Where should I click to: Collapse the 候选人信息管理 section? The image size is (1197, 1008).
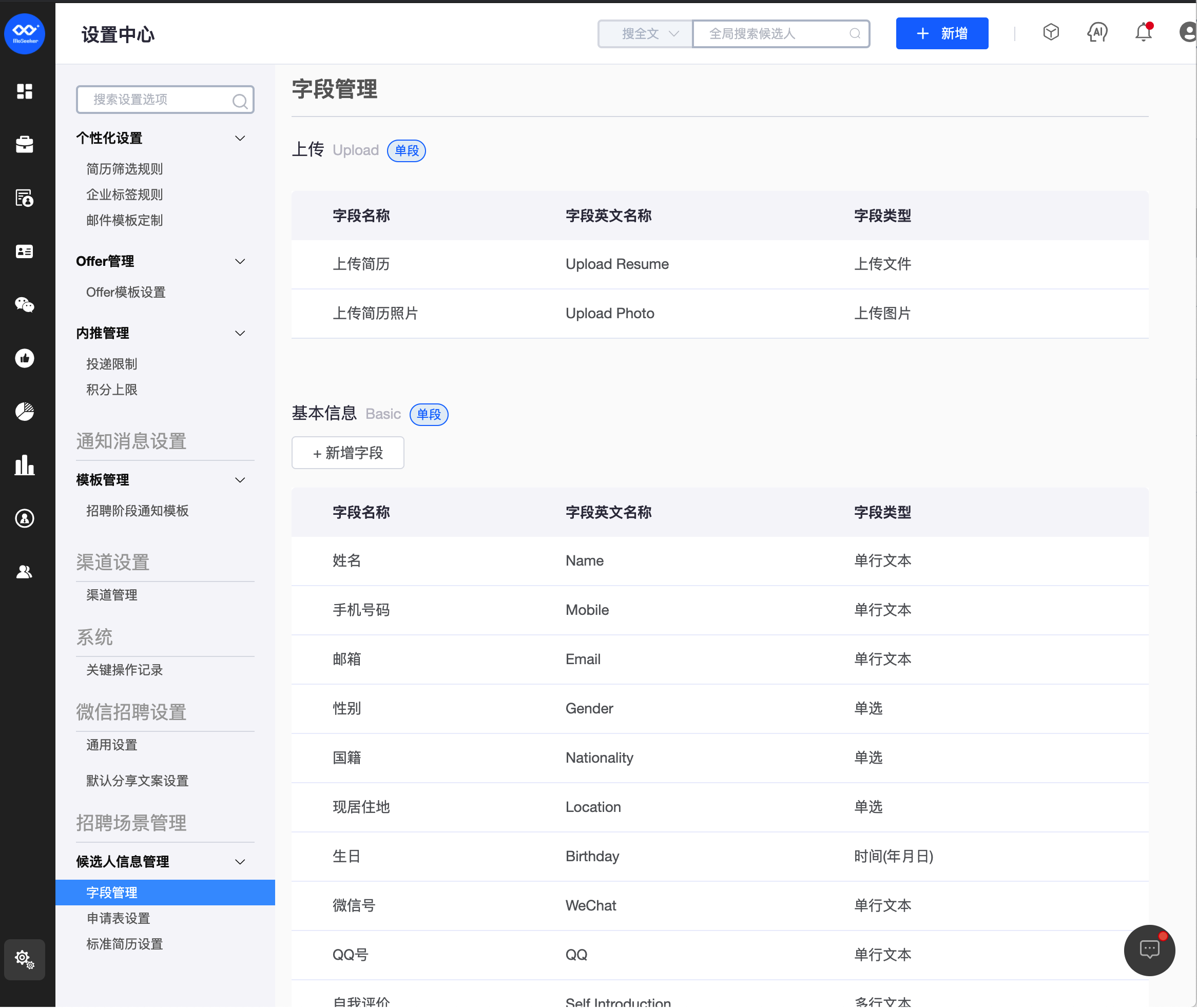(240, 862)
